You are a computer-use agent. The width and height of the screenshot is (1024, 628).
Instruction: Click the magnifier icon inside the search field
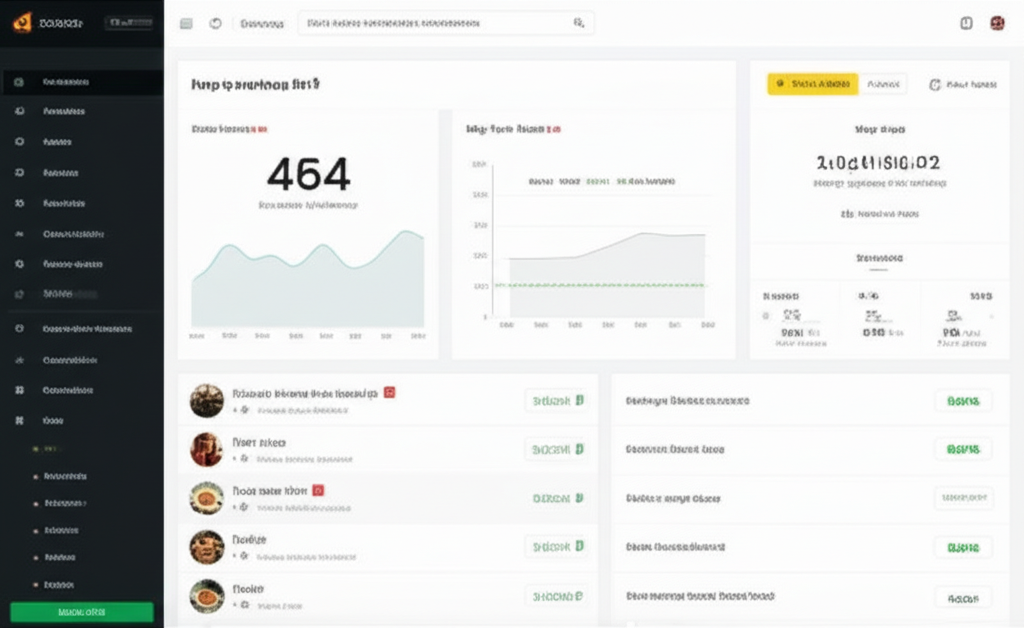pyautogui.click(x=578, y=23)
